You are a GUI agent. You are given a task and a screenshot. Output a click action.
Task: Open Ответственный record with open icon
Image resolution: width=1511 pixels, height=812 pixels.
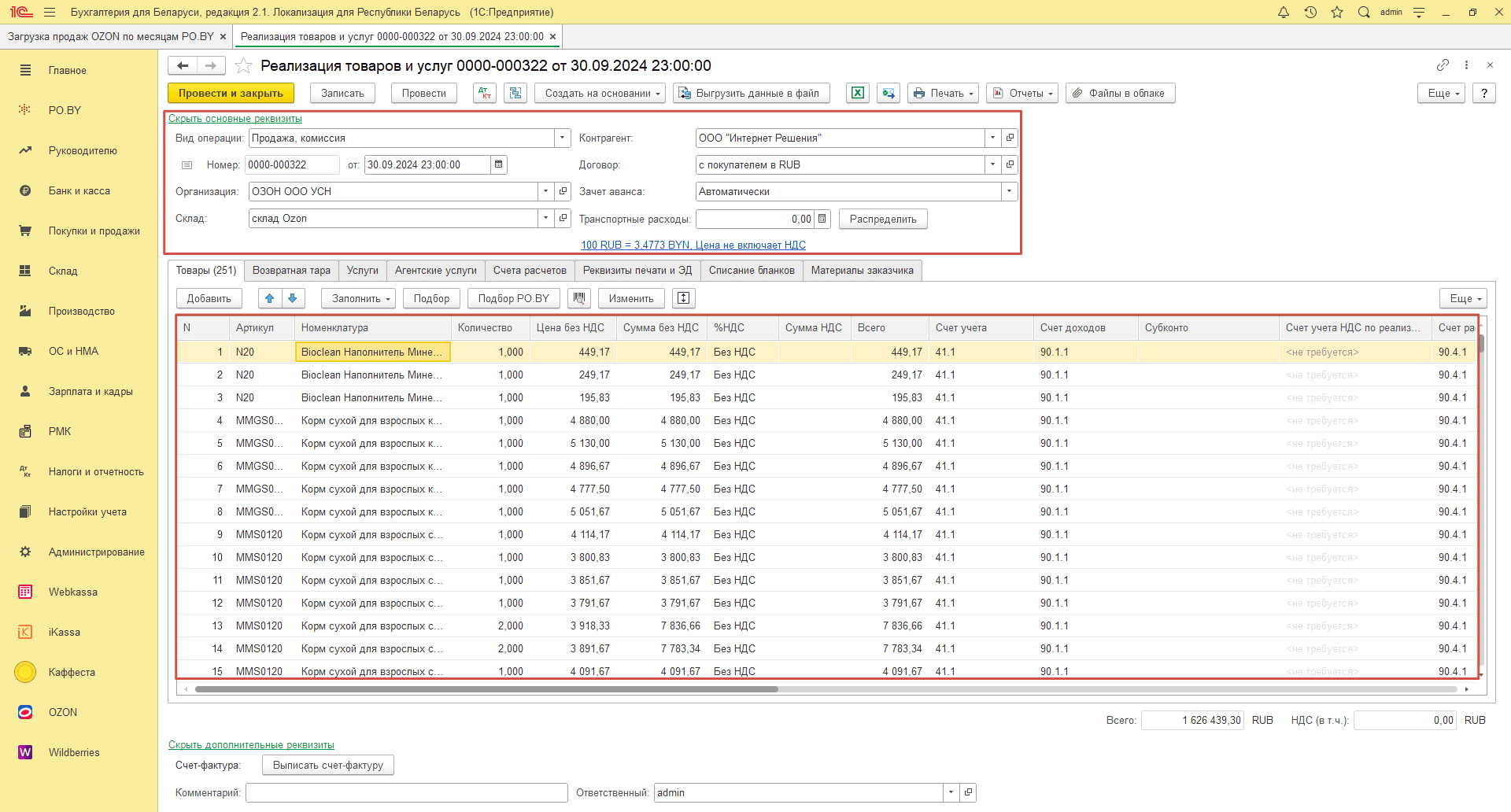click(x=968, y=792)
